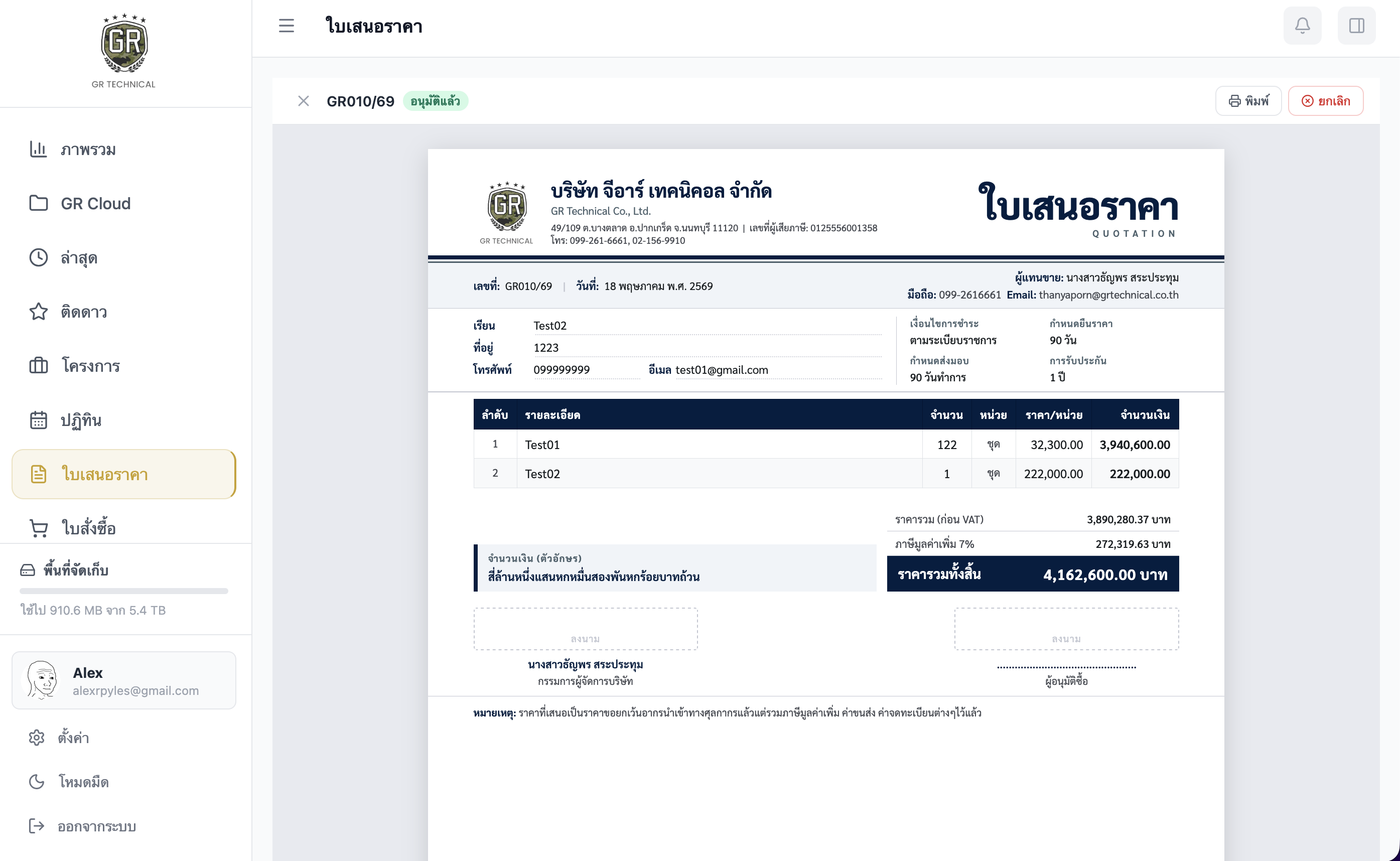Click the ผู้อนุมัติซื้อ buyer signature box

click(1066, 629)
